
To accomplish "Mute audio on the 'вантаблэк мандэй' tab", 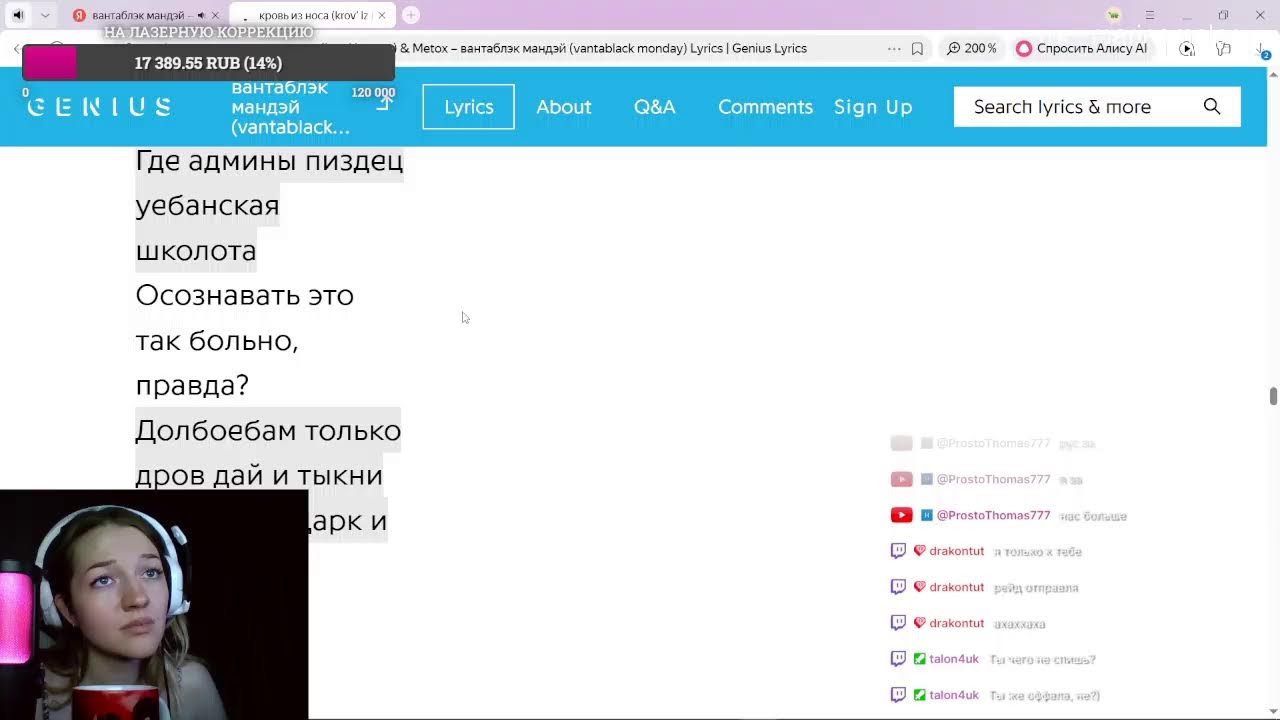I will pos(201,16).
